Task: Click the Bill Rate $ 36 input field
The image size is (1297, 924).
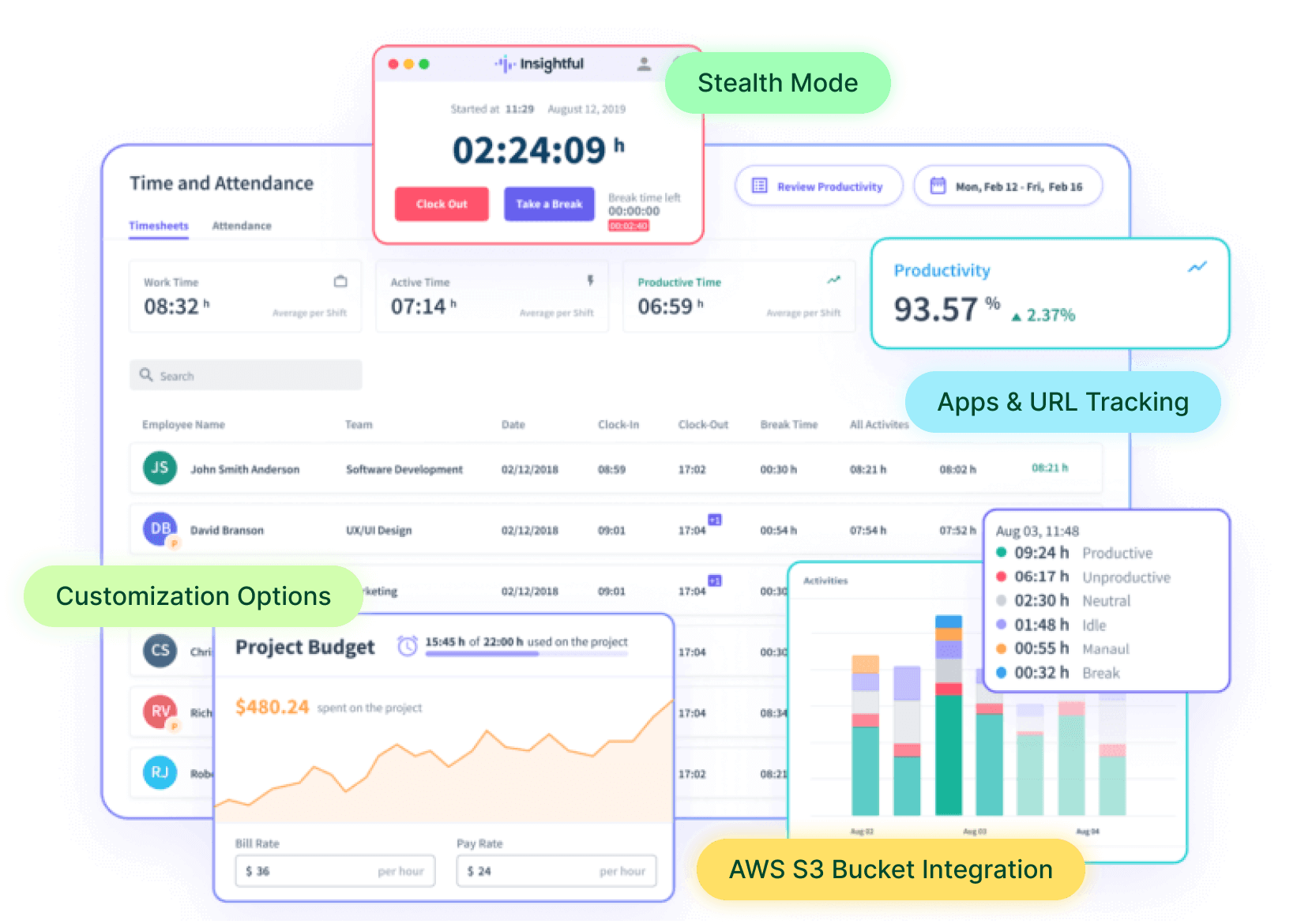Action: pyautogui.click(x=335, y=871)
